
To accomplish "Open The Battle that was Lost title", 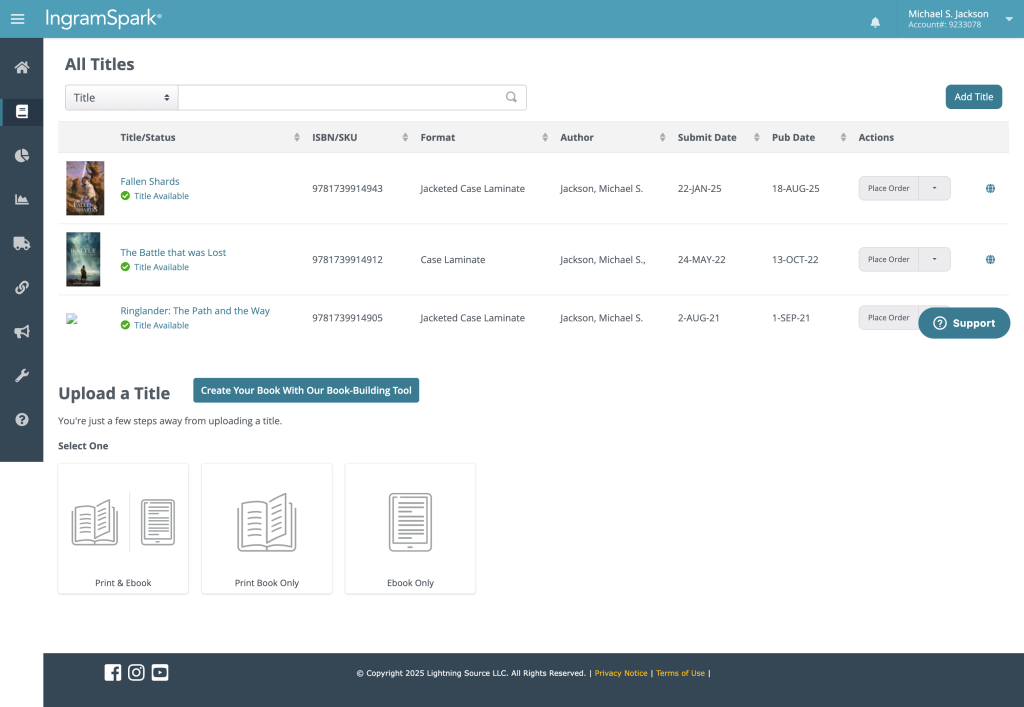I will (x=173, y=253).
